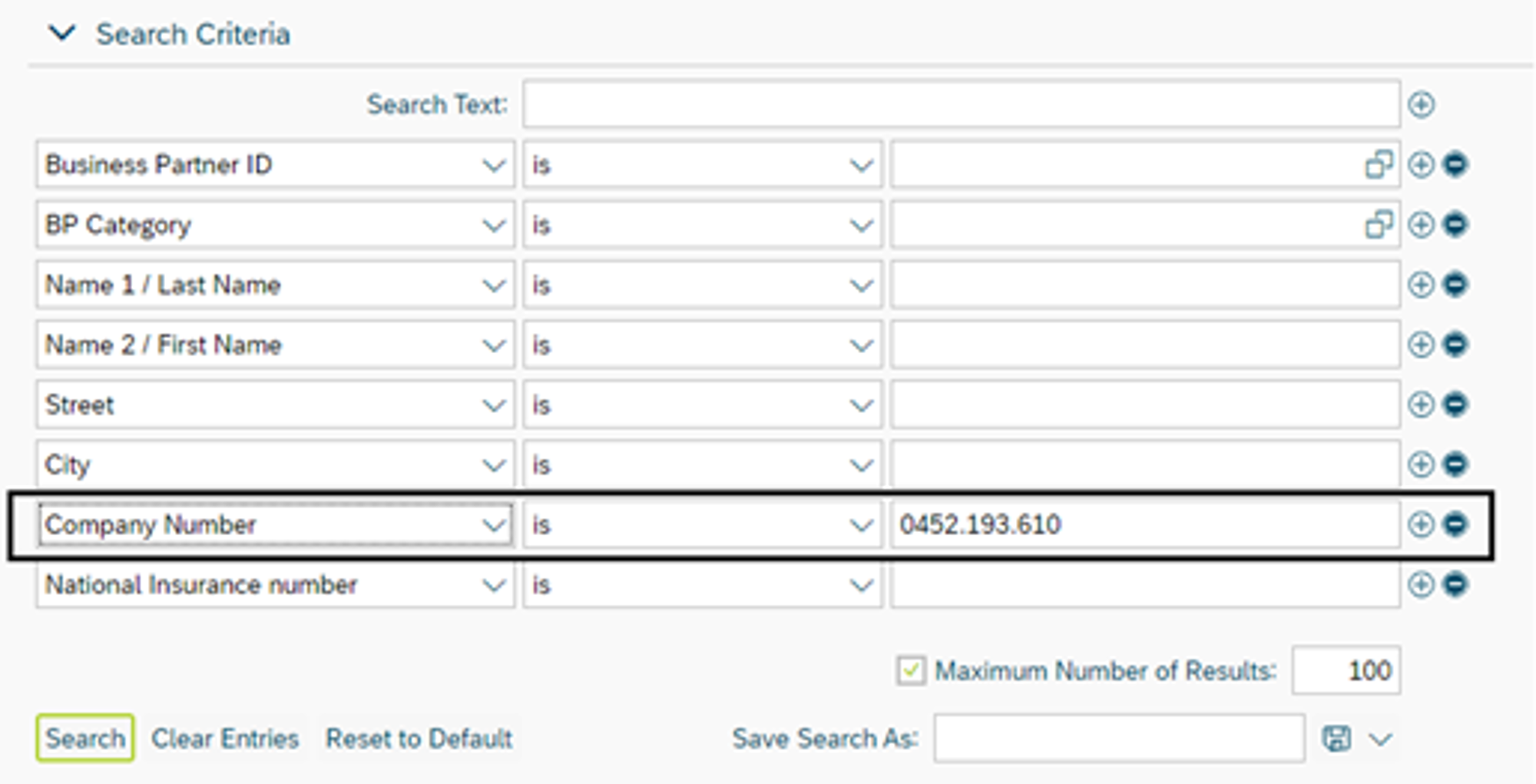
Task: Toggle Maximum Number of Results checkbox
Action: click(x=911, y=670)
